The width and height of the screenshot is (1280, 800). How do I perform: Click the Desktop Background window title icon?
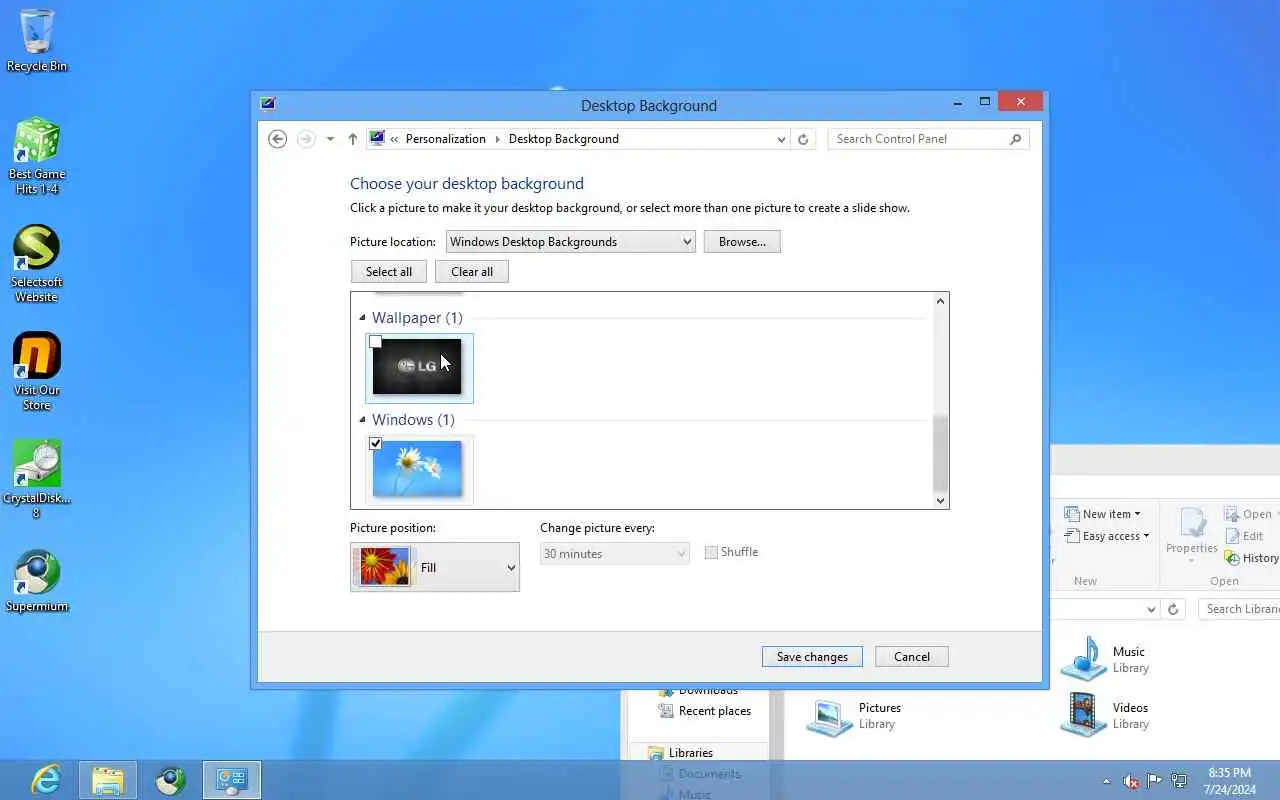[267, 103]
